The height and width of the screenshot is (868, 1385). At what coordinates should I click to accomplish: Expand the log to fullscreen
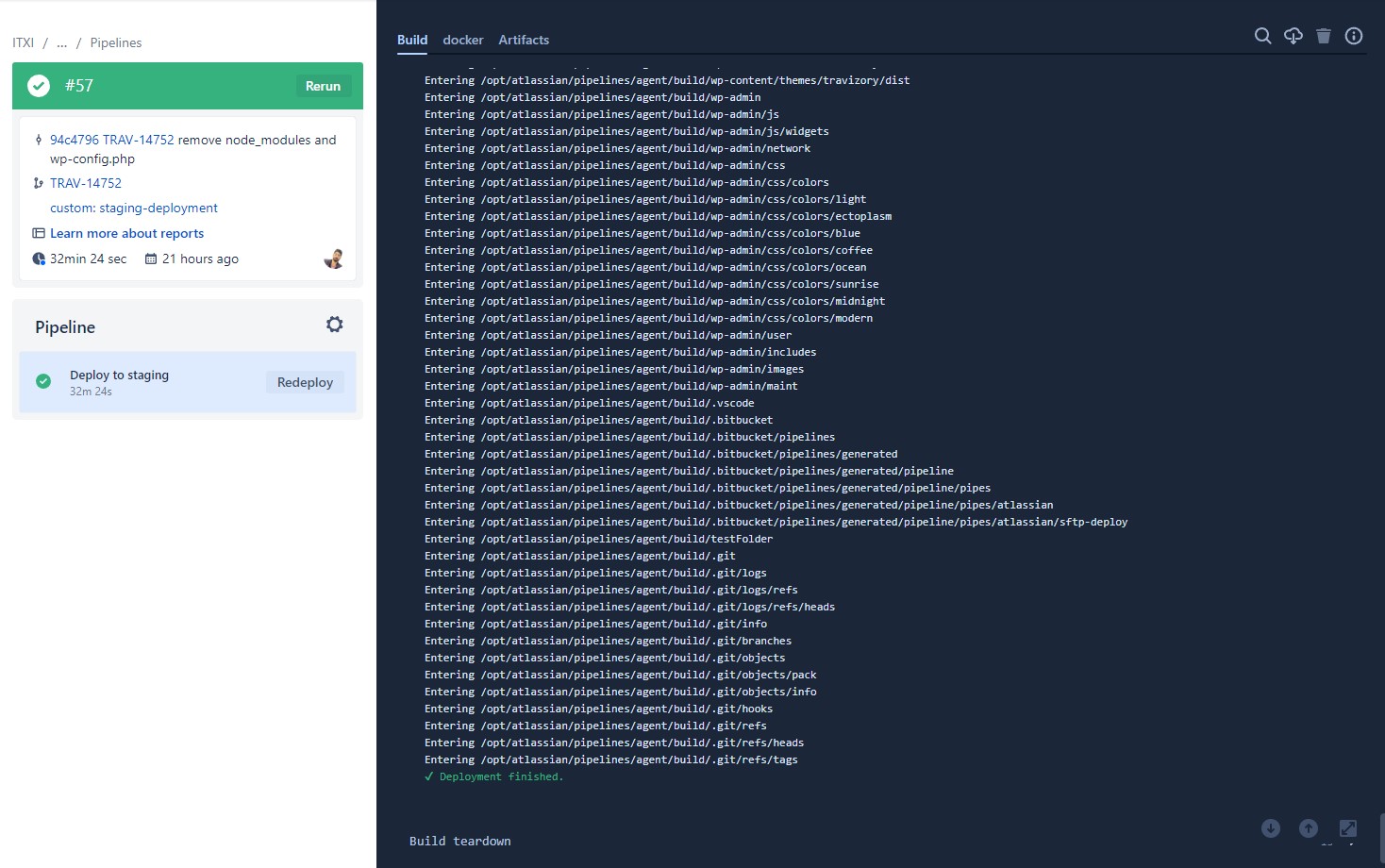pos(1346,827)
